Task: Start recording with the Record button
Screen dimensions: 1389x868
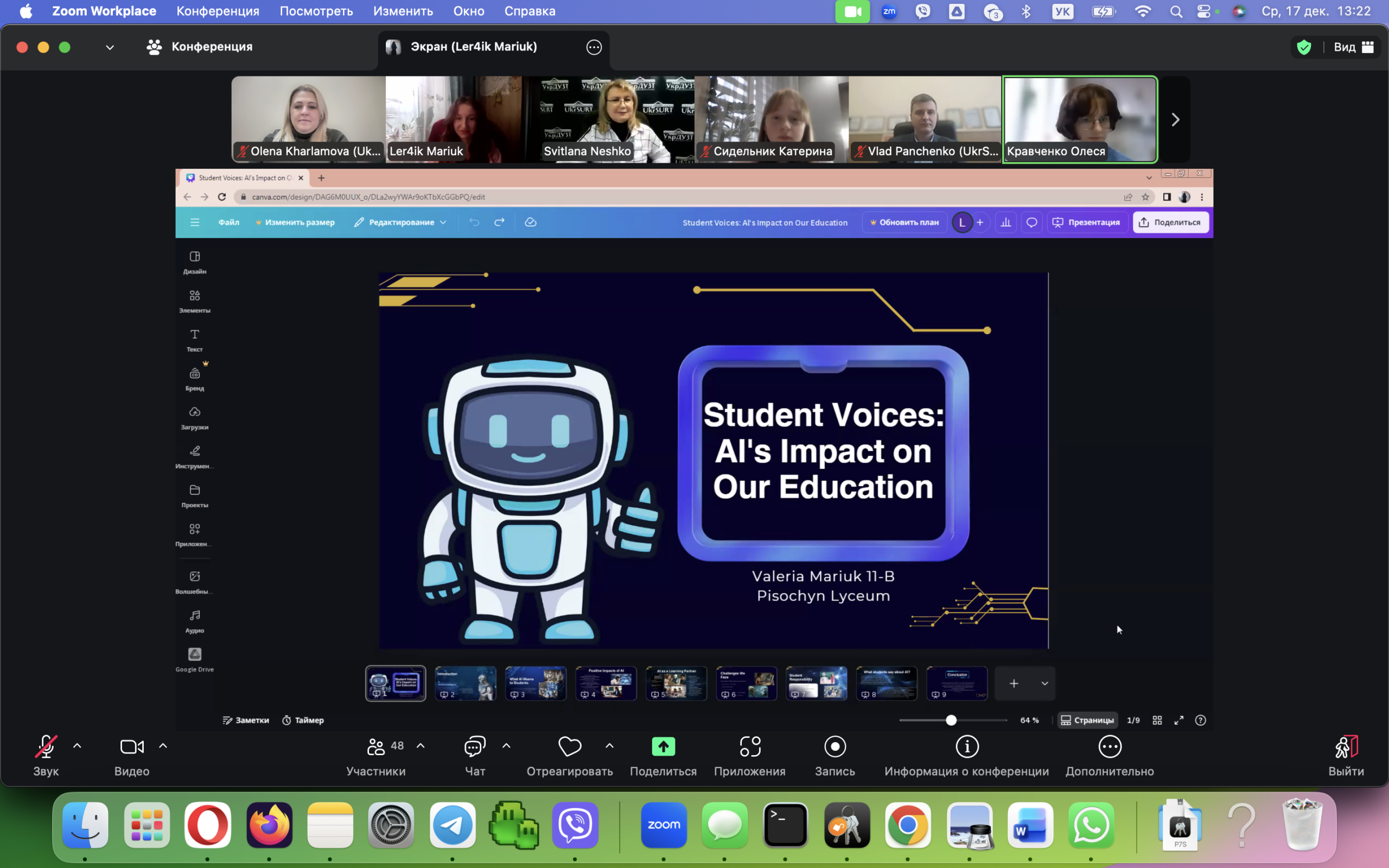Action: coord(834,747)
